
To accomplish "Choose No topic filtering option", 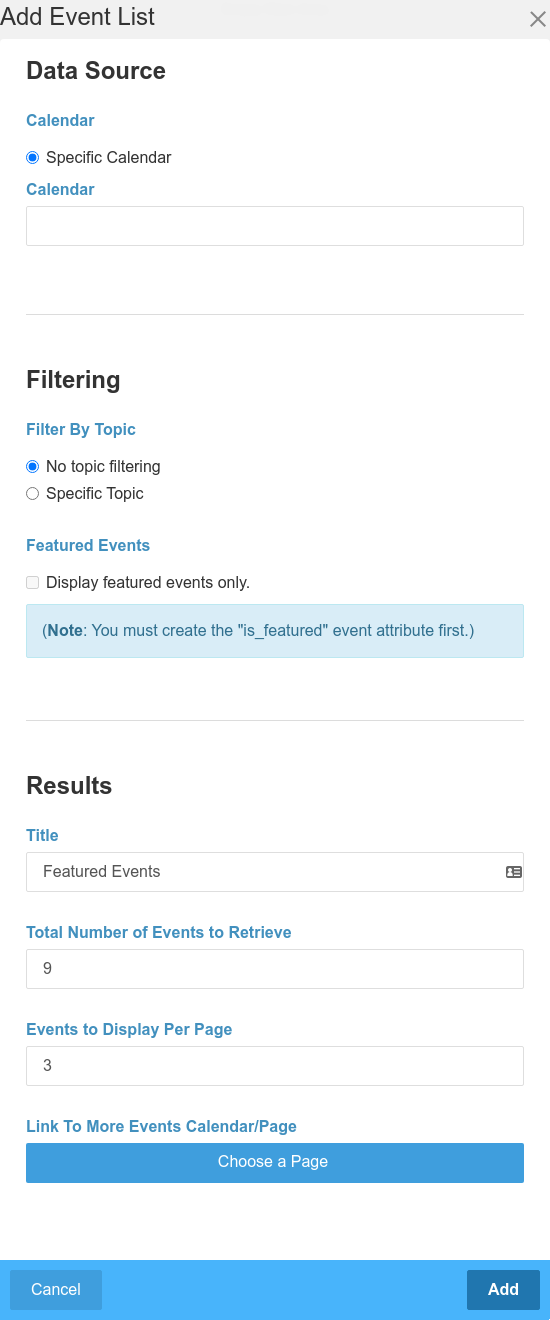I will click(x=33, y=467).
